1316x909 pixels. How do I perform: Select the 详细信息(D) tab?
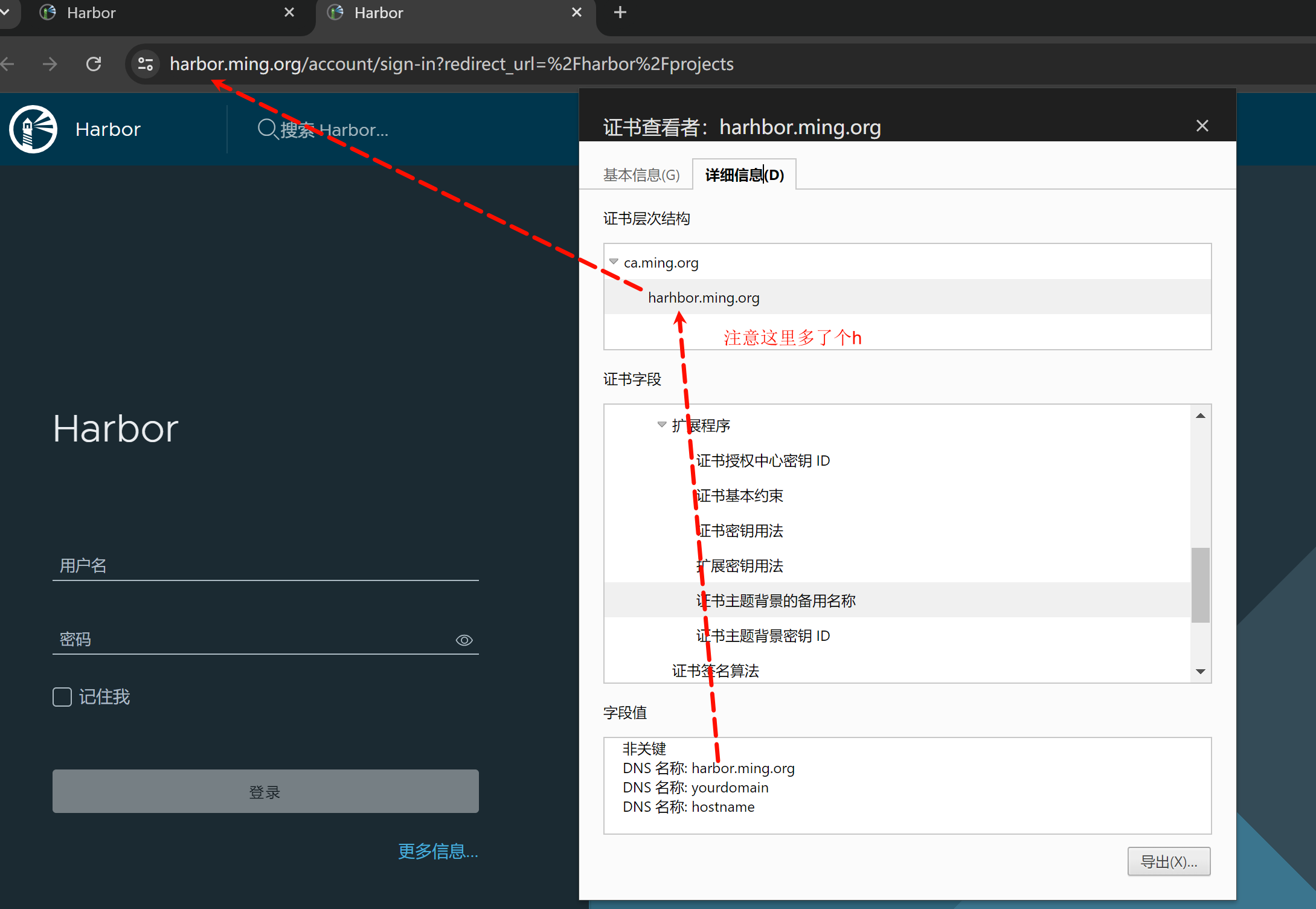(744, 175)
